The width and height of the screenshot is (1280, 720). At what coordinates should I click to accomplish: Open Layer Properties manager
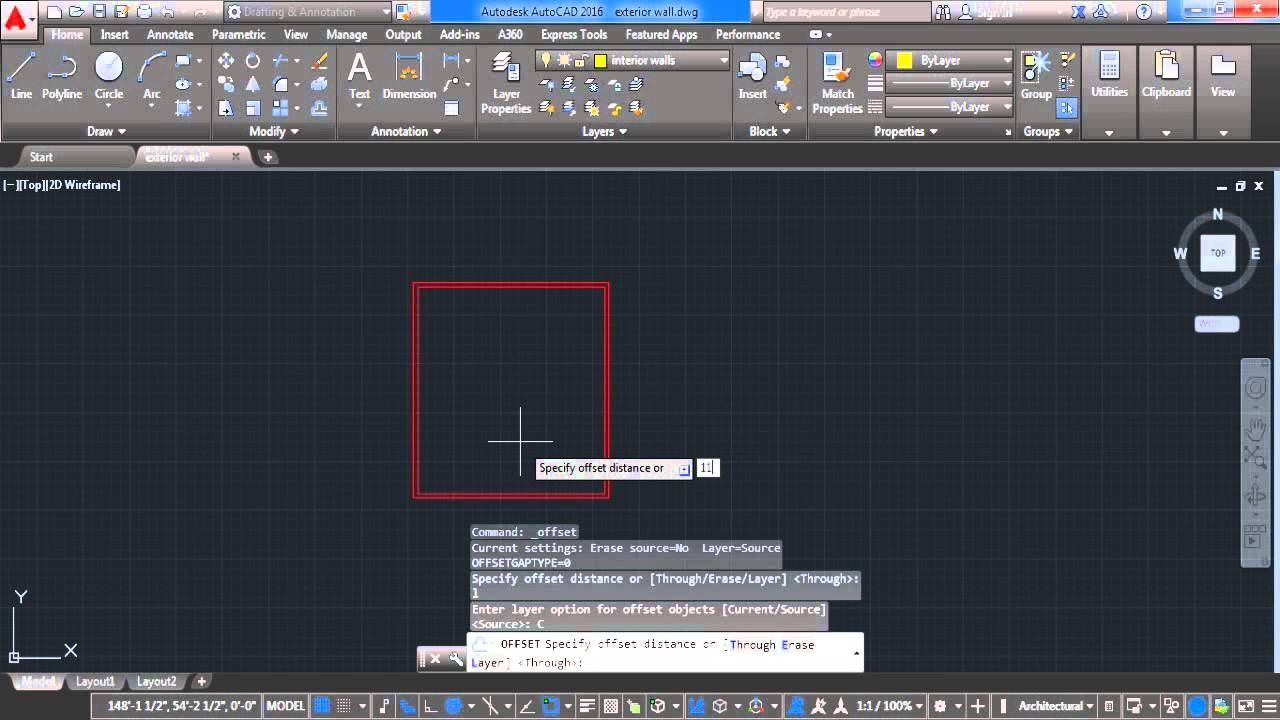(506, 84)
